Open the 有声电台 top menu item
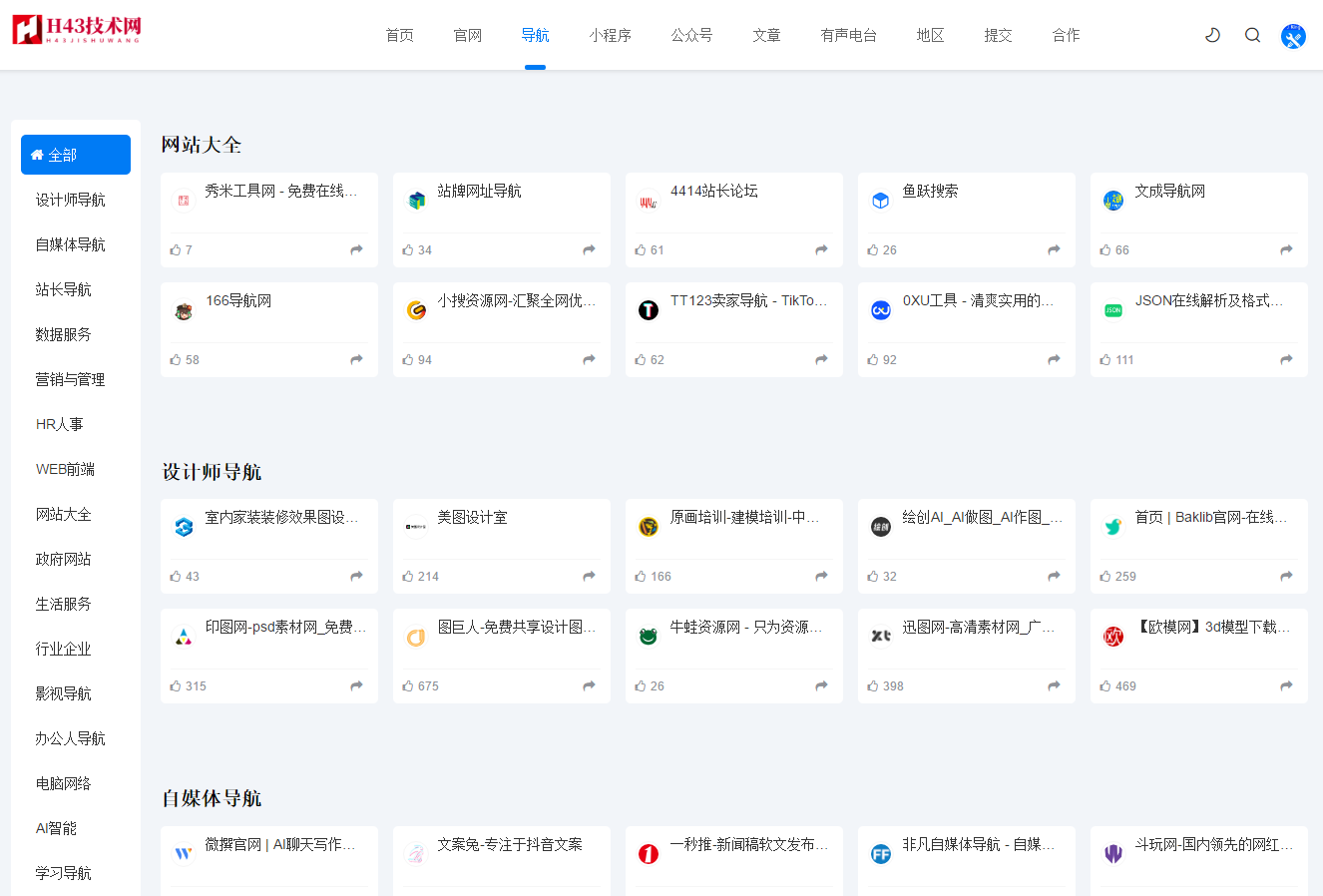Viewport: 1323px width, 896px height. point(848,35)
